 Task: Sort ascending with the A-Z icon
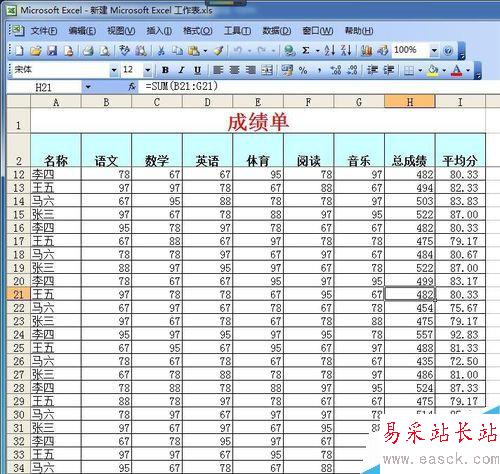click(330, 51)
